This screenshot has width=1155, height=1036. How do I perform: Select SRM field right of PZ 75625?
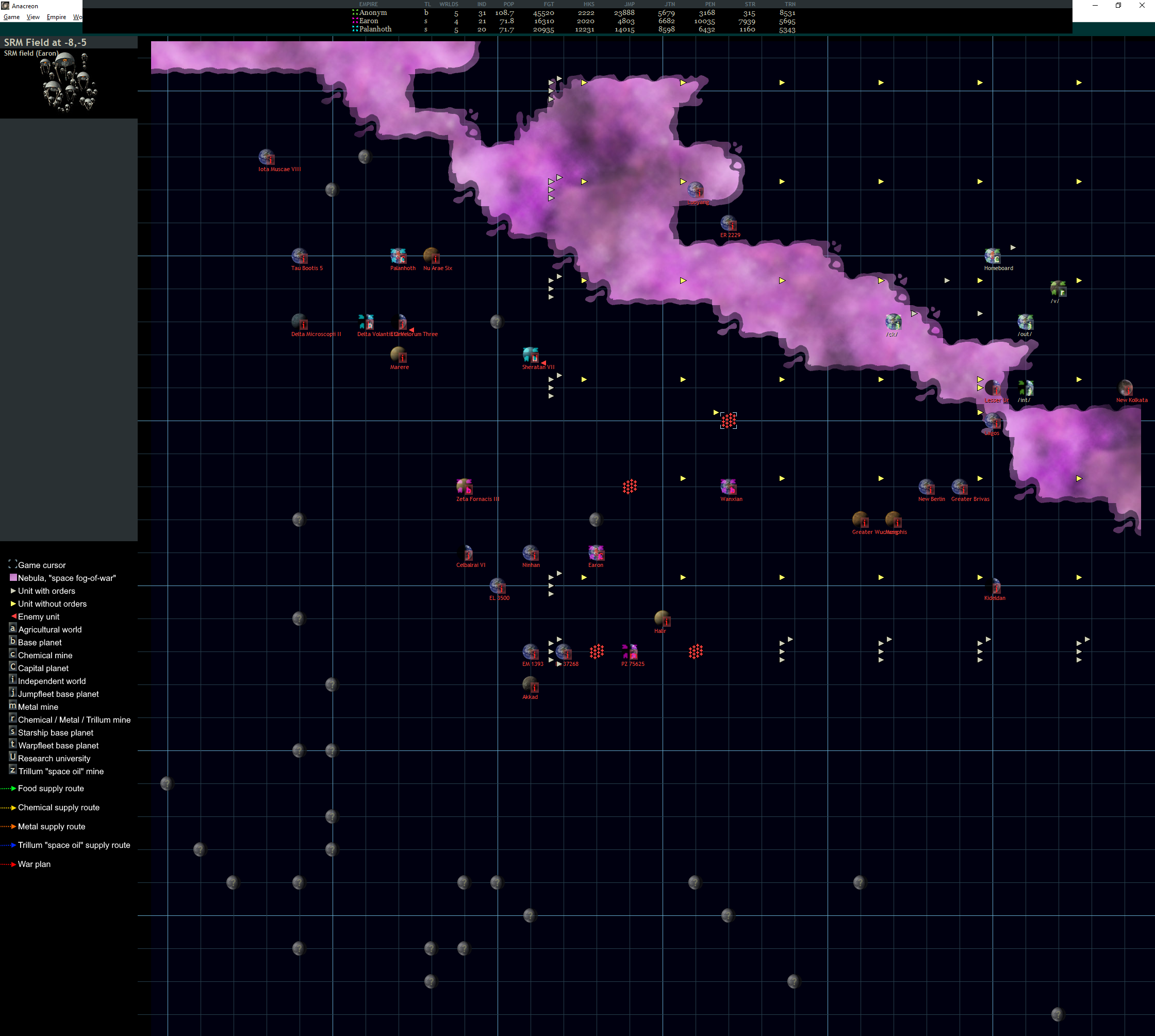click(x=696, y=653)
